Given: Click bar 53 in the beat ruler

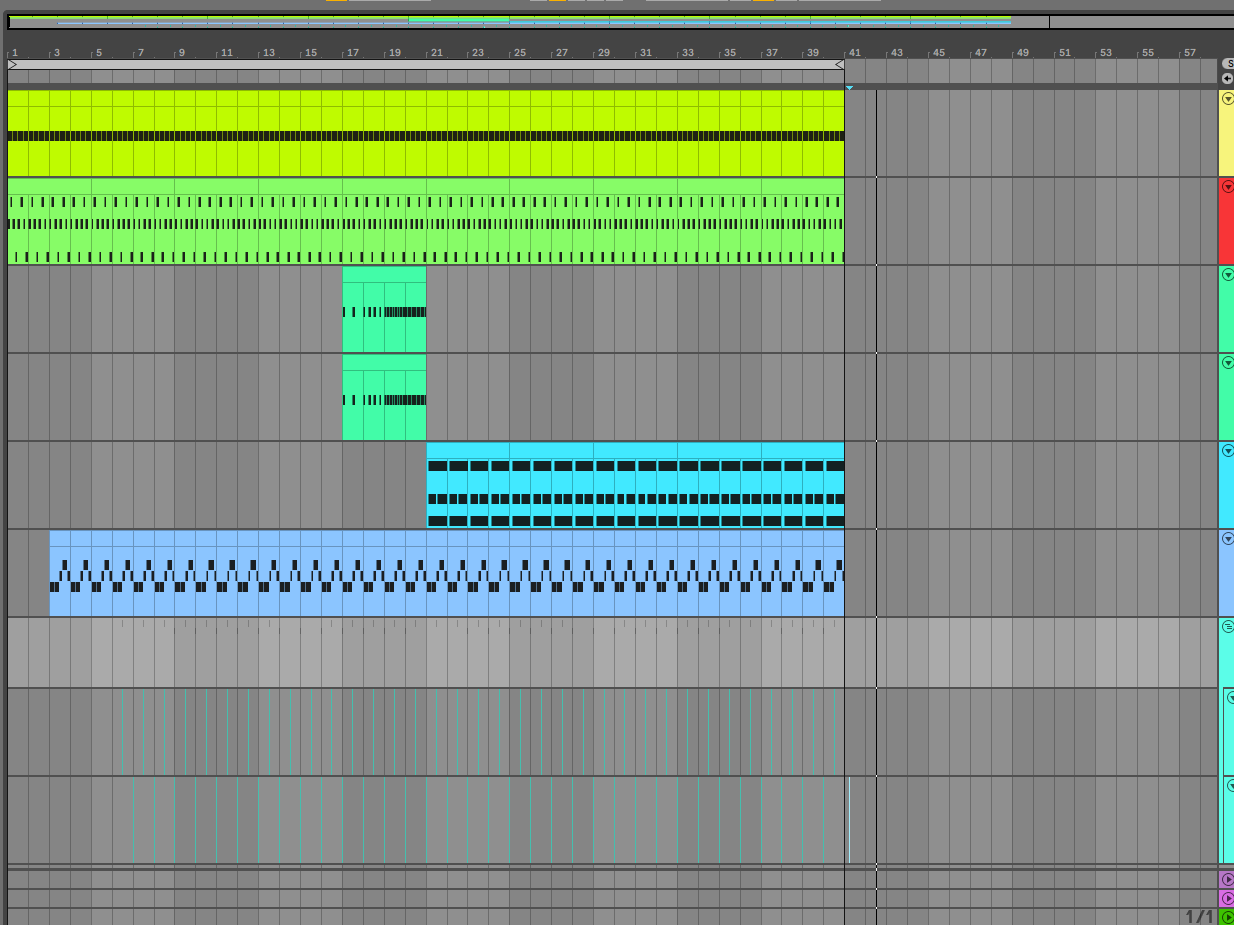Looking at the screenshot, I should (x=1105, y=53).
